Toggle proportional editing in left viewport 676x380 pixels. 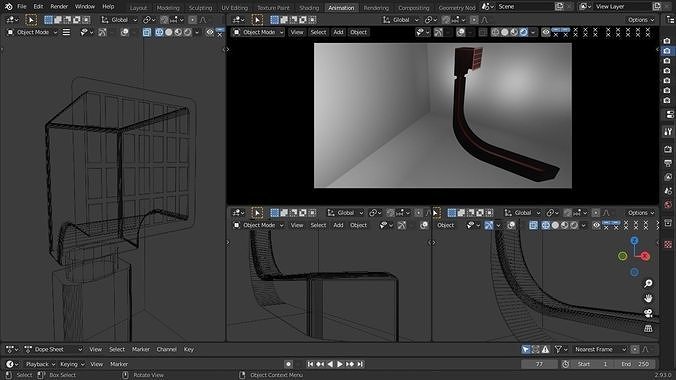click(192, 20)
